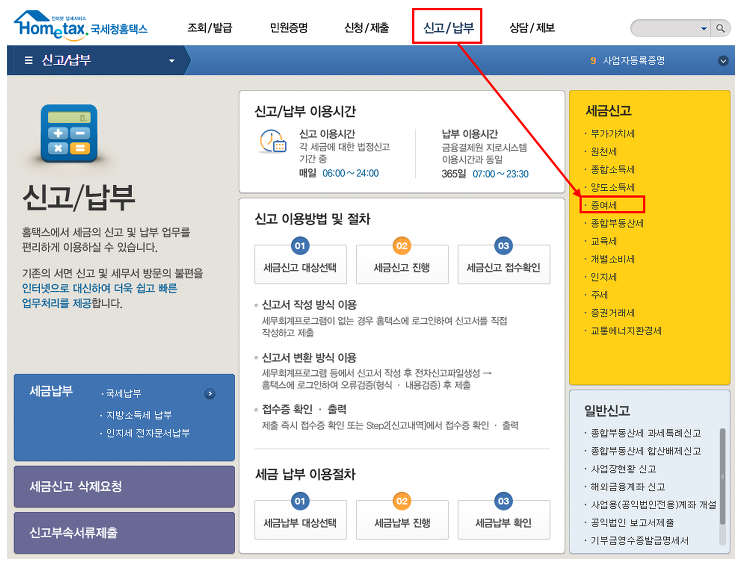The width and height of the screenshot is (741, 563).
Task: Click the 세금신고 대상선택 step box
Action: click(300, 265)
